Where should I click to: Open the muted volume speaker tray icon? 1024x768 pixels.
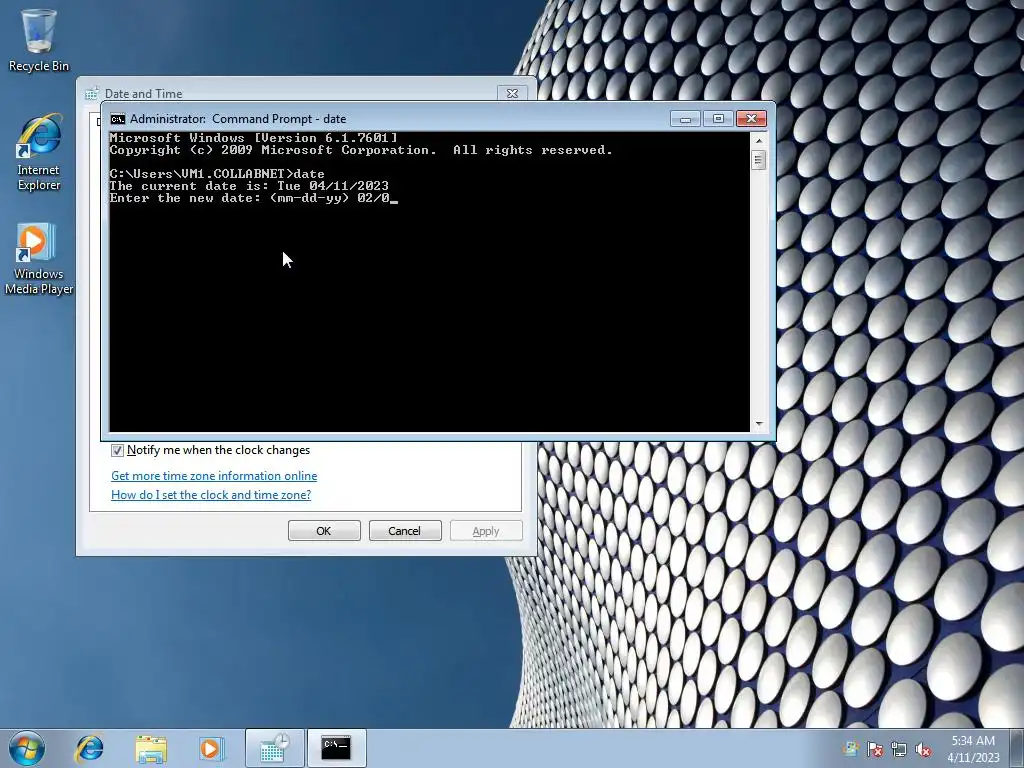point(923,750)
